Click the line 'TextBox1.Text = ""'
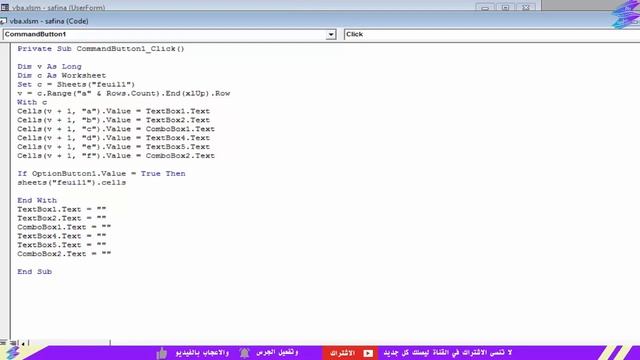The width and height of the screenshot is (640, 360). click(x=62, y=209)
